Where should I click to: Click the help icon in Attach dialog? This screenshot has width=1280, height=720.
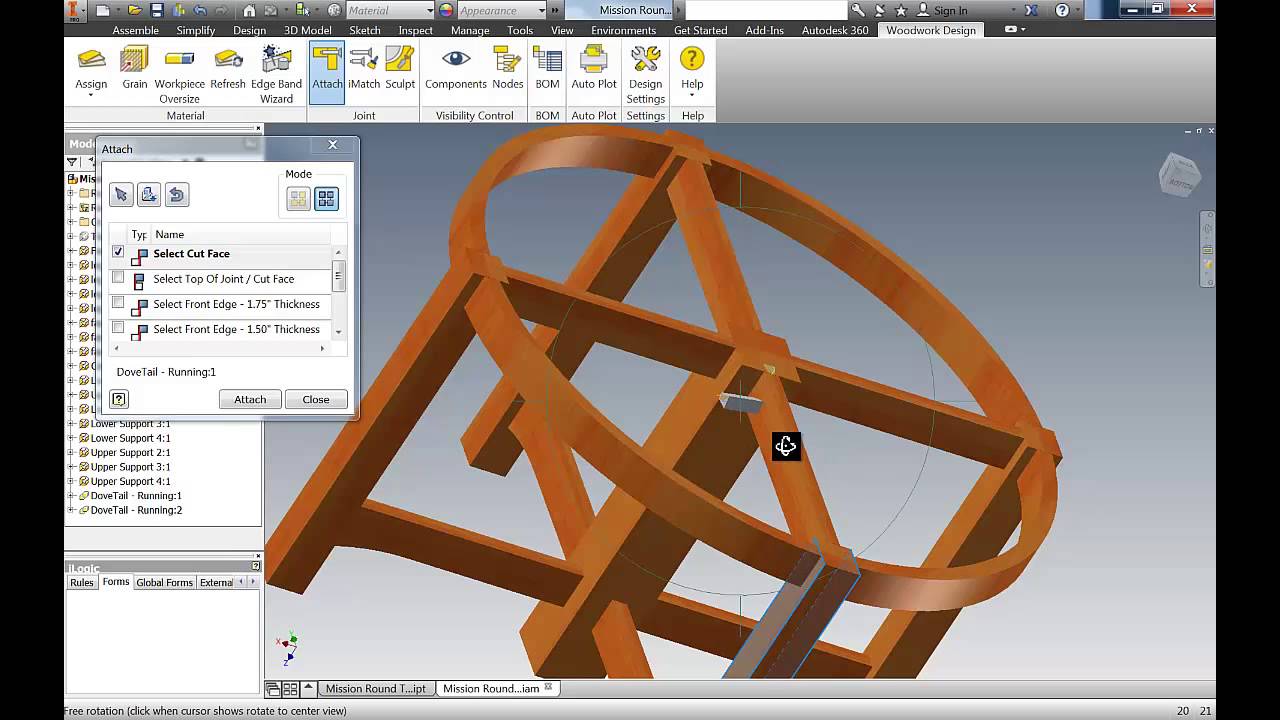(x=119, y=399)
